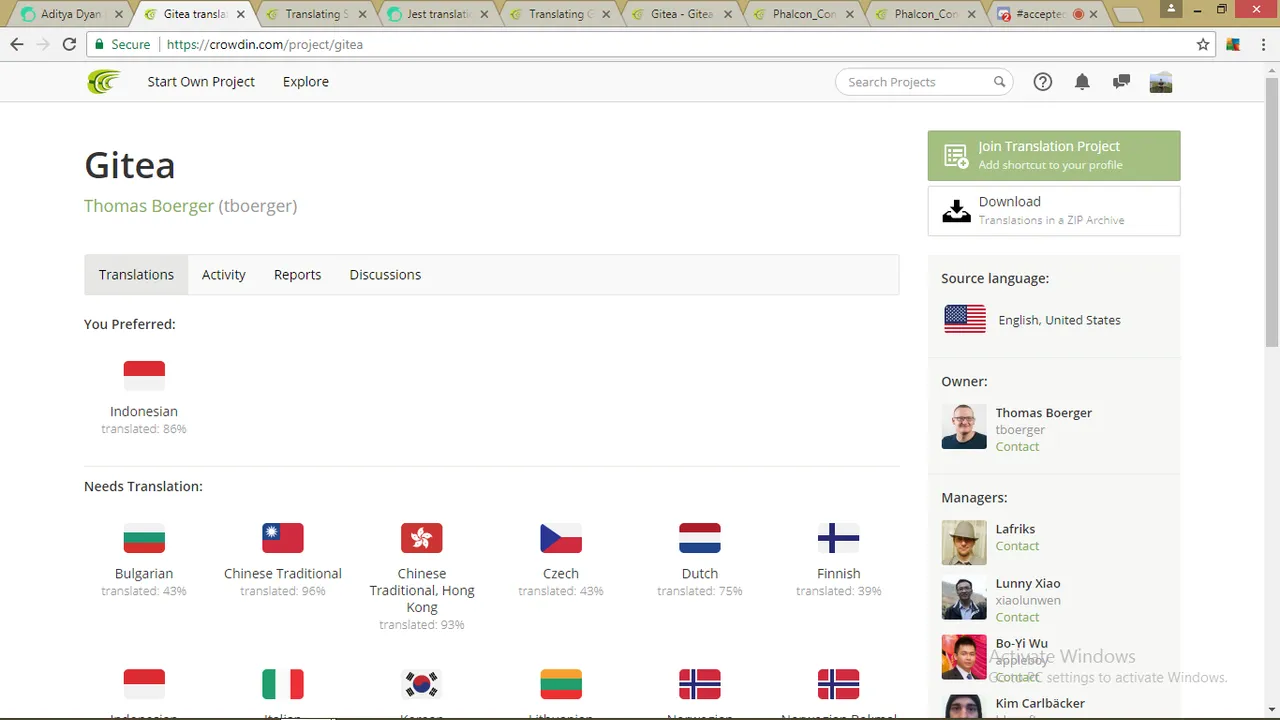Open the user profile avatar in header
Screen dimensions: 1280x720
click(1161, 82)
